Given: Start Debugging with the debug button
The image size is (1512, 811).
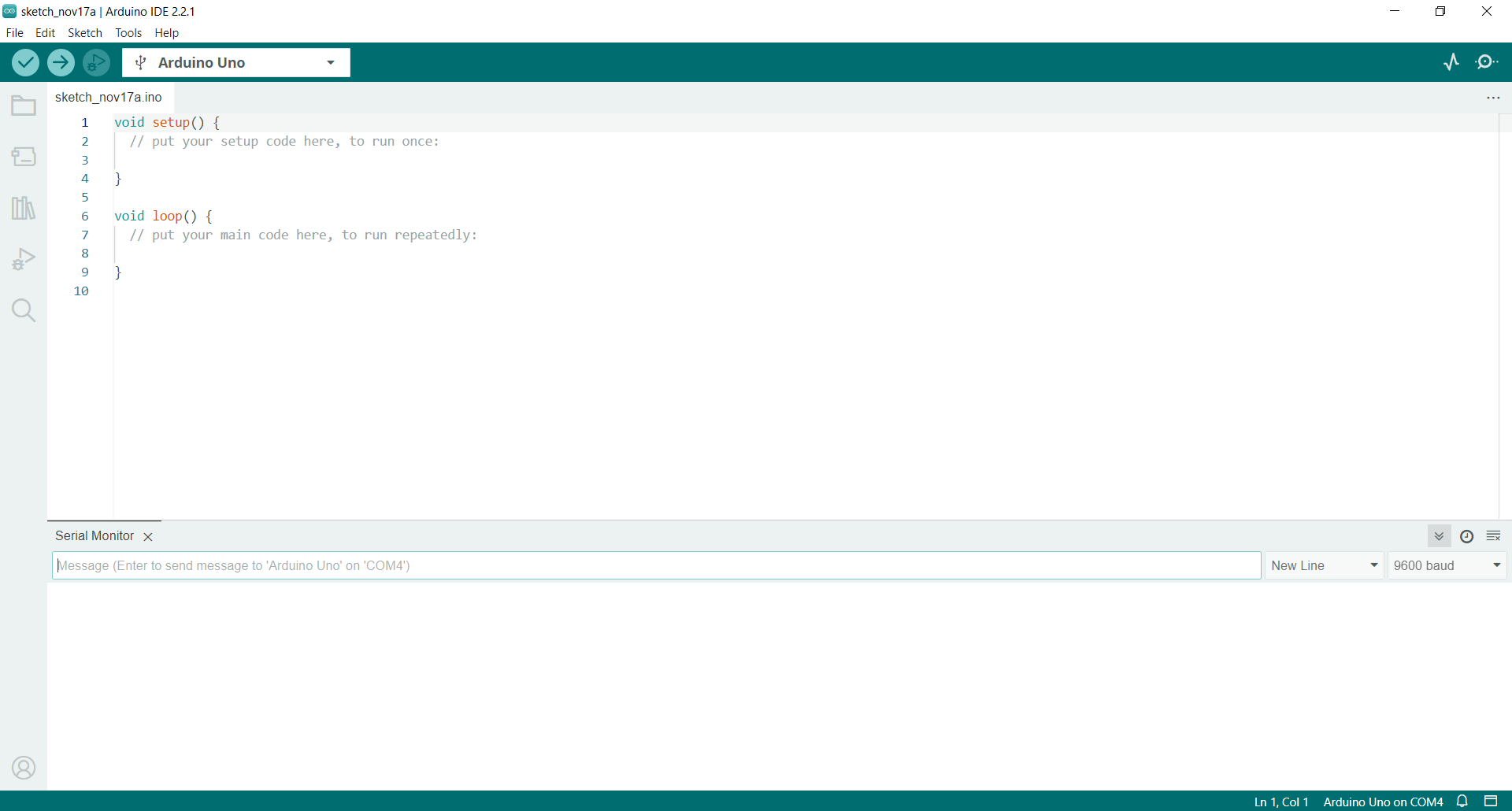Looking at the screenshot, I should (96, 62).
